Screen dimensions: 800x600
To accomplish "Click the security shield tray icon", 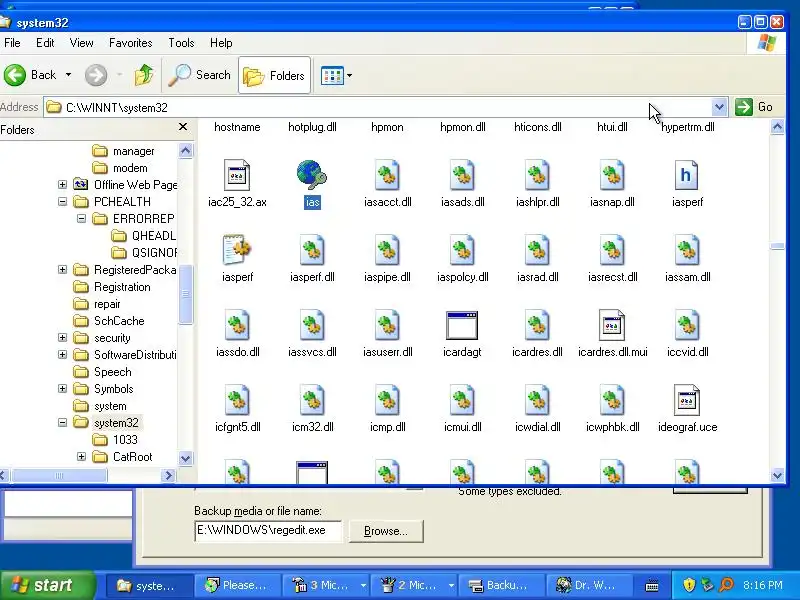I will [x=689, y=585].
